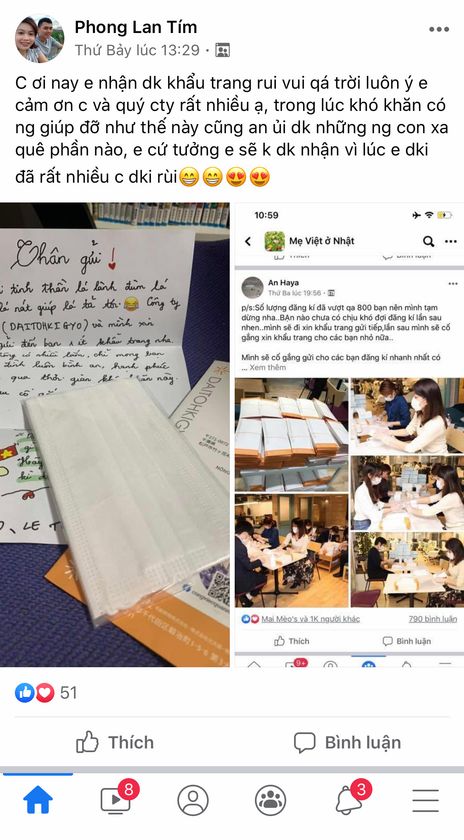Click the audience privacy icon beside timestamp
This screenshot has height=840, width=464.
pyautogui.click(x=222, y=50)
